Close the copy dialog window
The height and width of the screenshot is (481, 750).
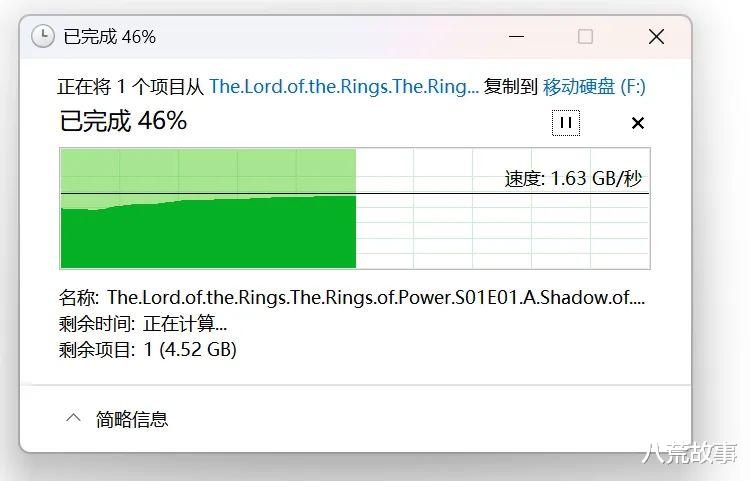(x=656, y=37)
